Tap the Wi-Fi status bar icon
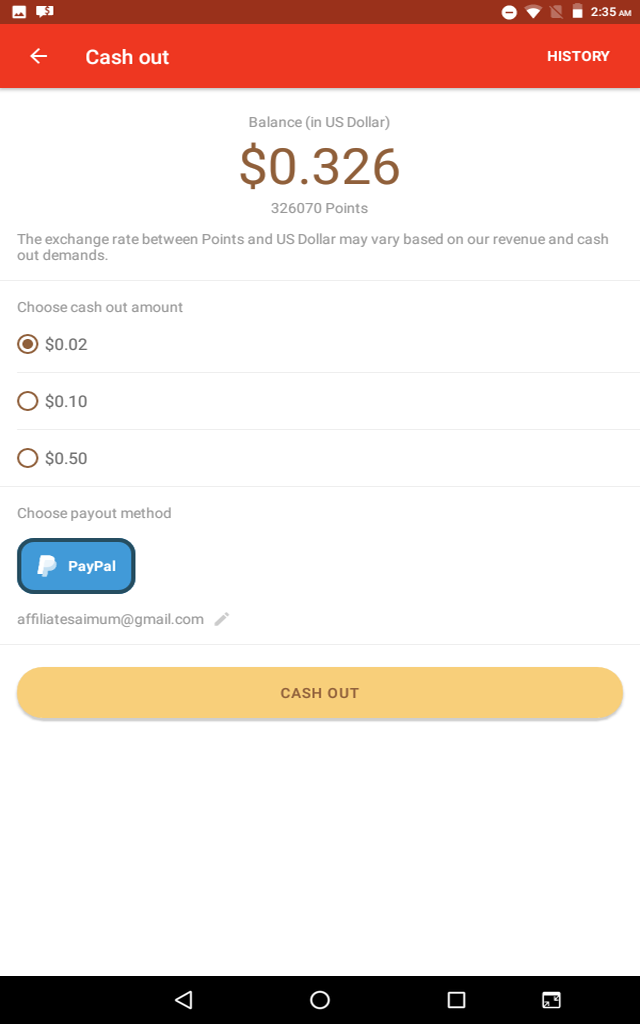Screen dimensions: 640x1024 [x=533, y=12]
